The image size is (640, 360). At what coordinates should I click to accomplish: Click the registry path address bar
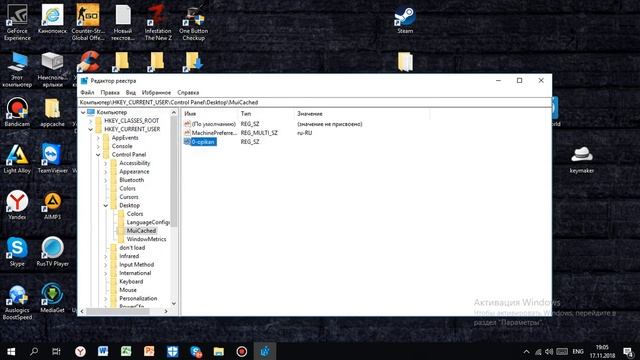(x=314, y=102)
